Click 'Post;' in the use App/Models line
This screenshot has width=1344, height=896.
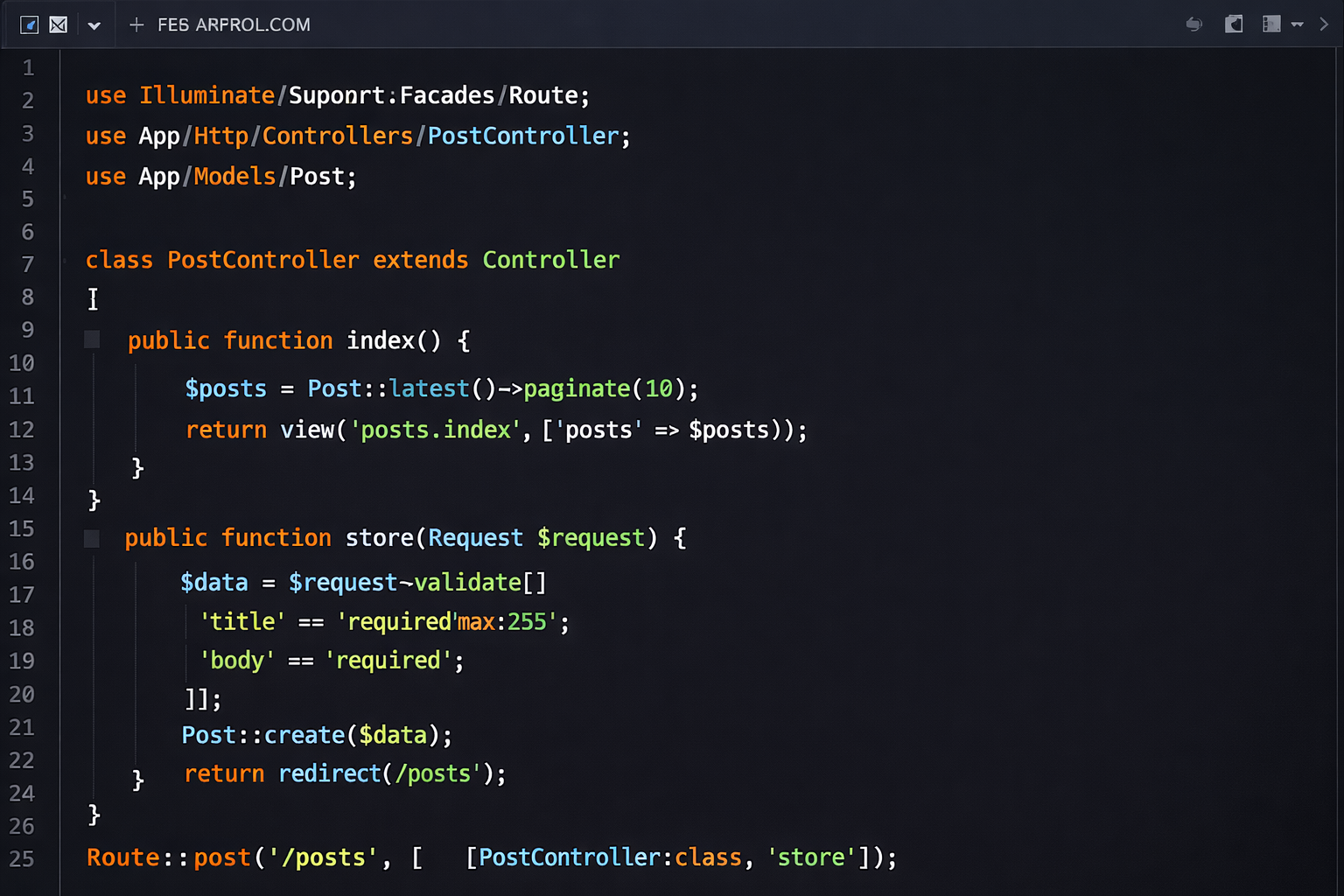323,177
